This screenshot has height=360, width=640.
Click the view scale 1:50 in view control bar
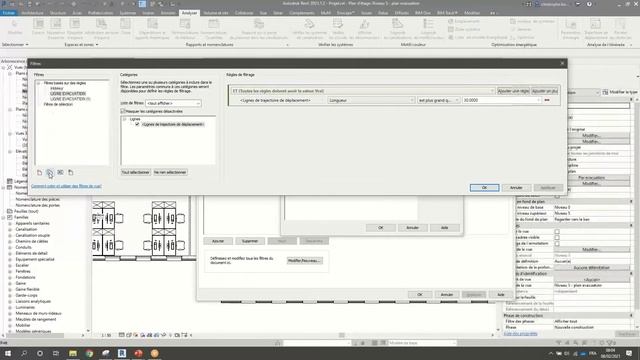(106, 335)
